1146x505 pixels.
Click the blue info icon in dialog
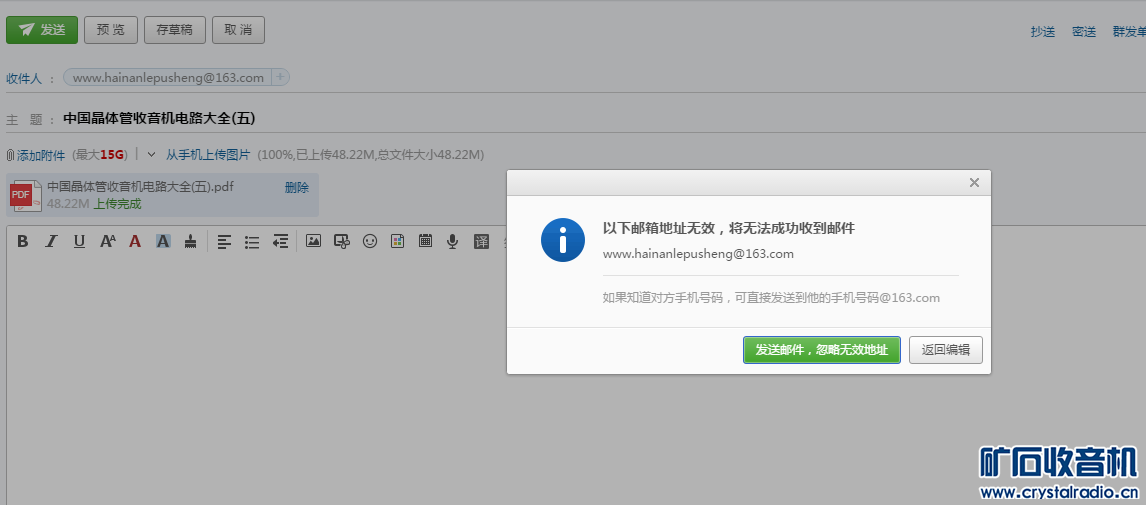[x=563, y=240]
